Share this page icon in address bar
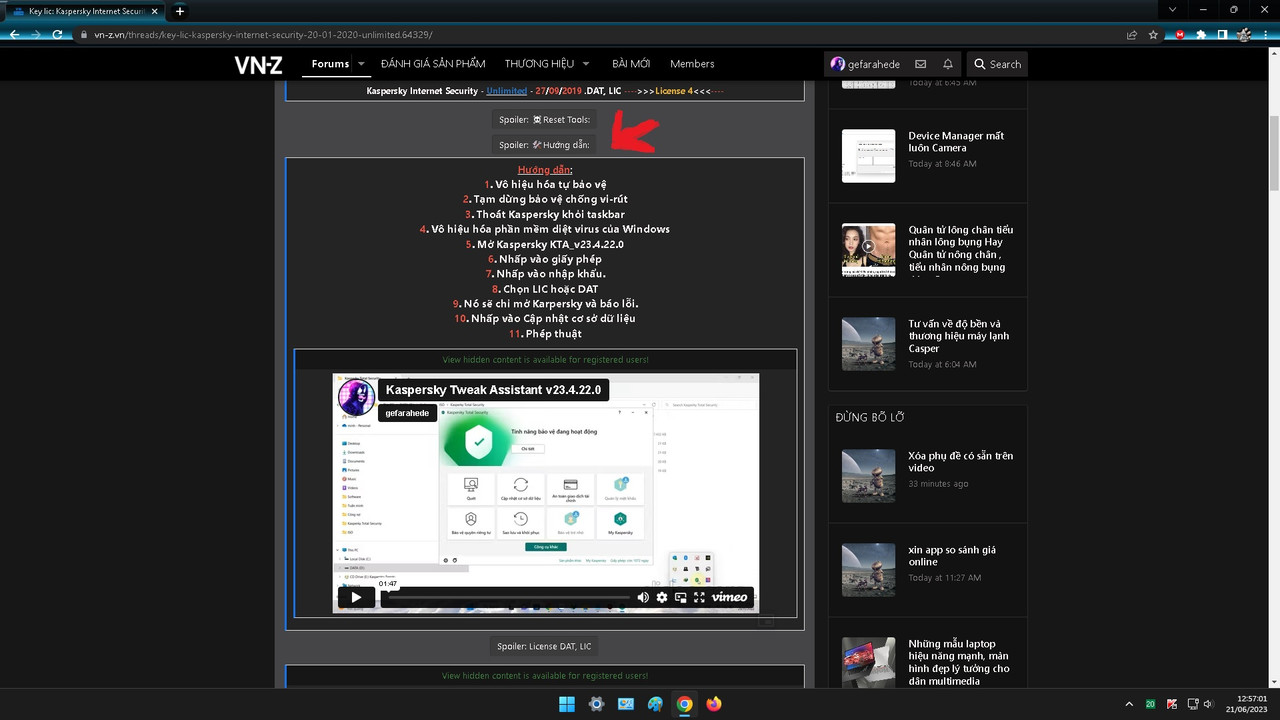The height and width of the screenshot is (720, 1280). (1131, 34)
